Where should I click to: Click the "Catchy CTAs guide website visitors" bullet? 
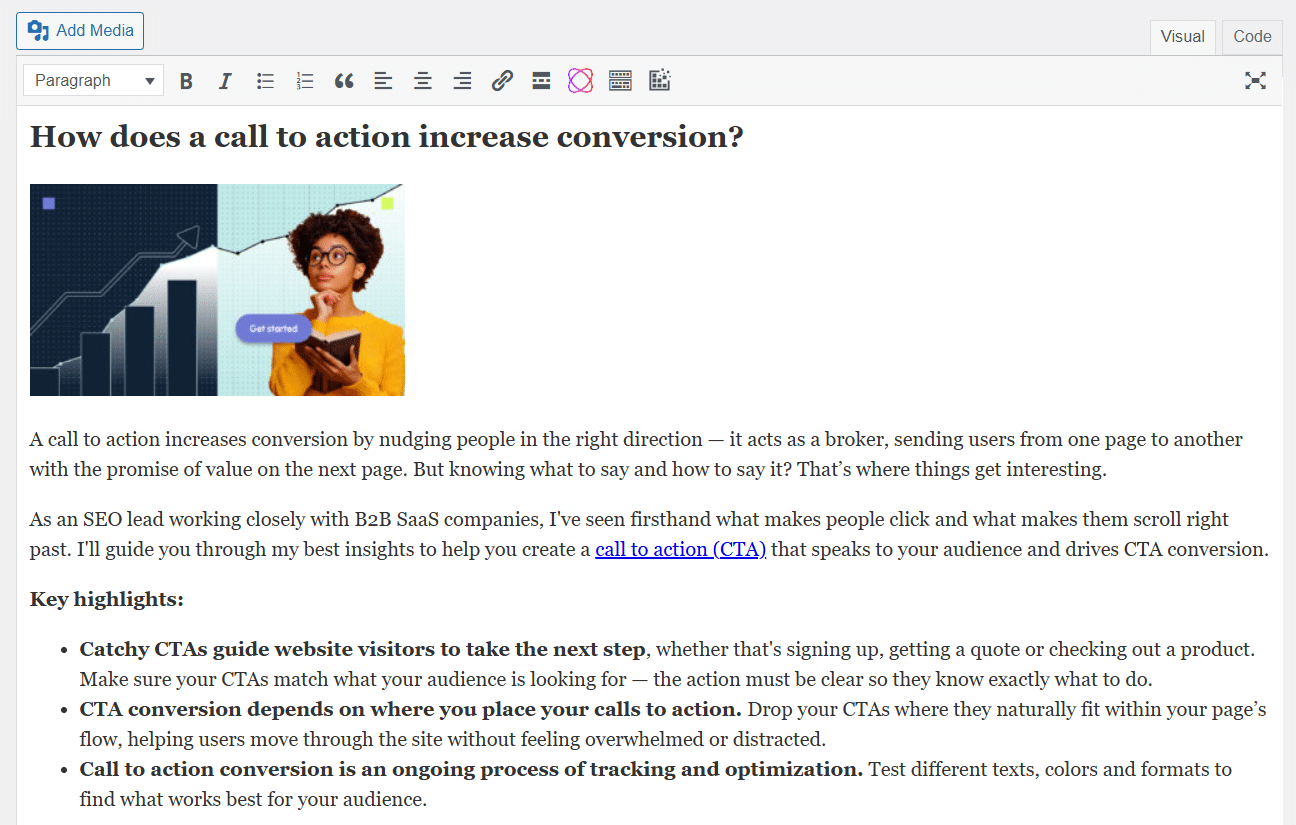[x=668, y=664]
